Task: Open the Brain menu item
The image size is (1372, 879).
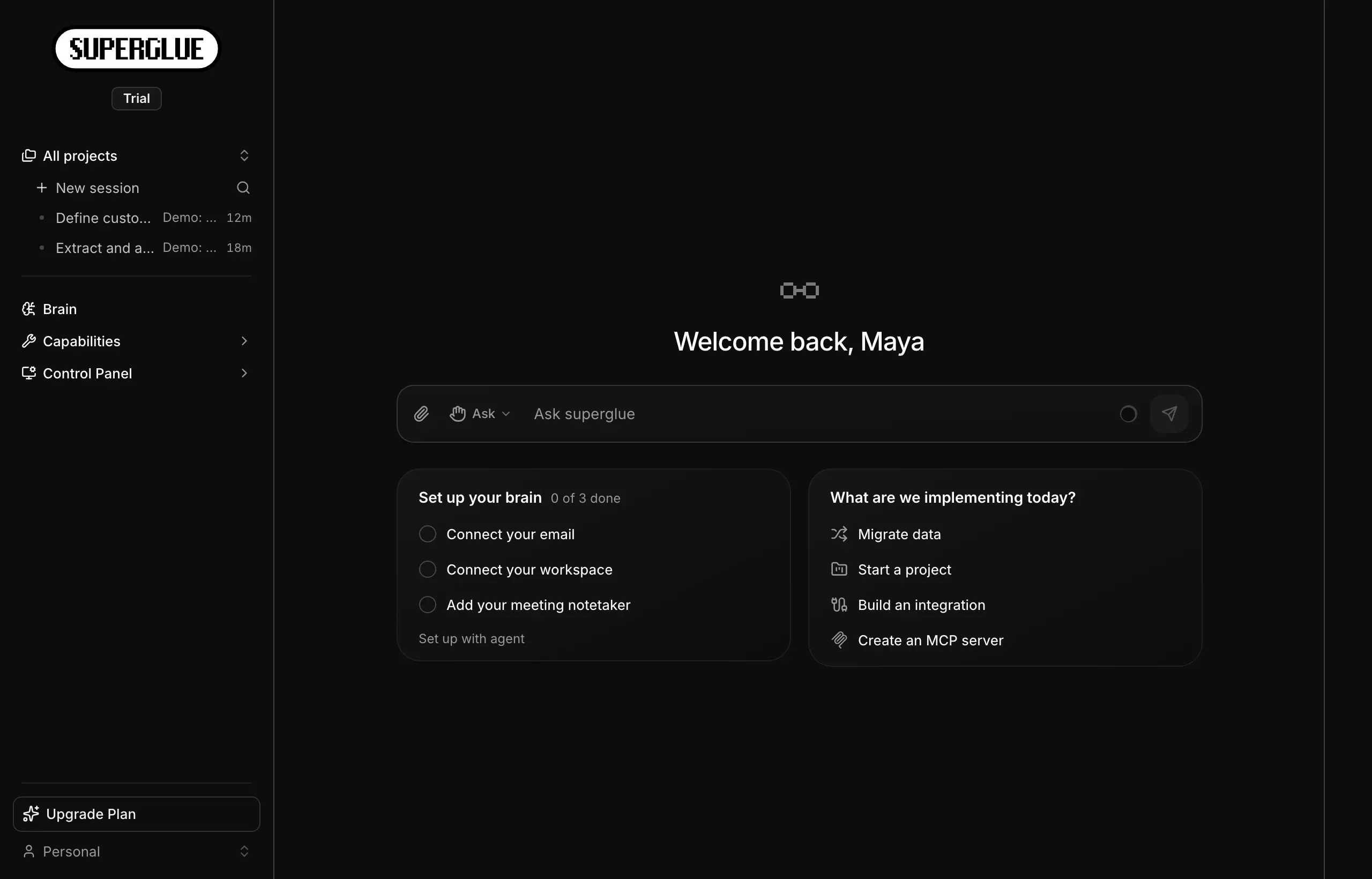Action: (x=137, y=309)
